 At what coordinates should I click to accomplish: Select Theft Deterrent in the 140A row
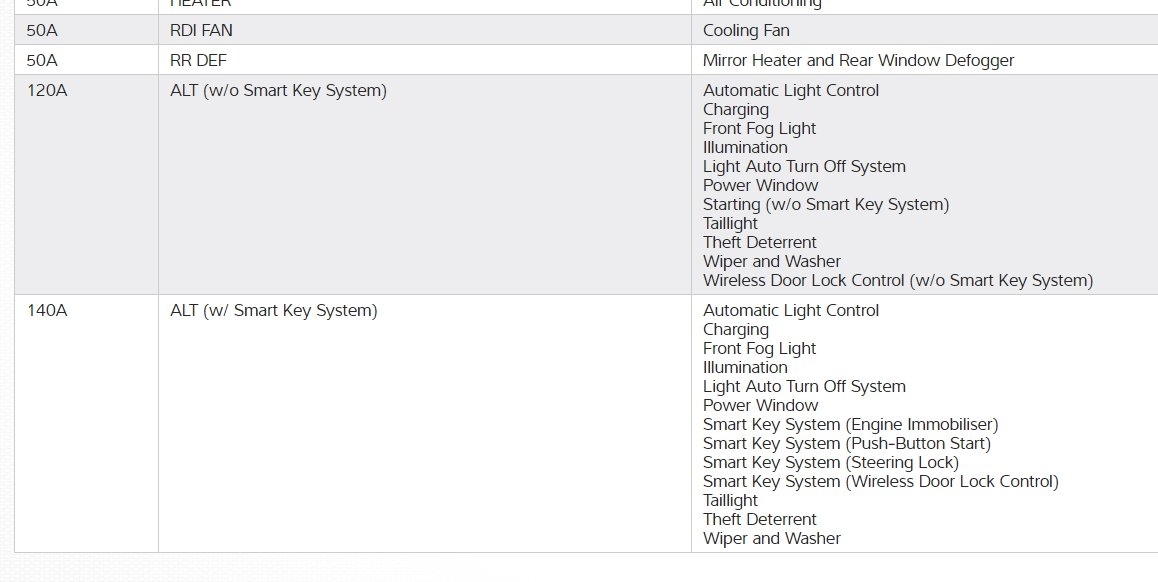759,519
